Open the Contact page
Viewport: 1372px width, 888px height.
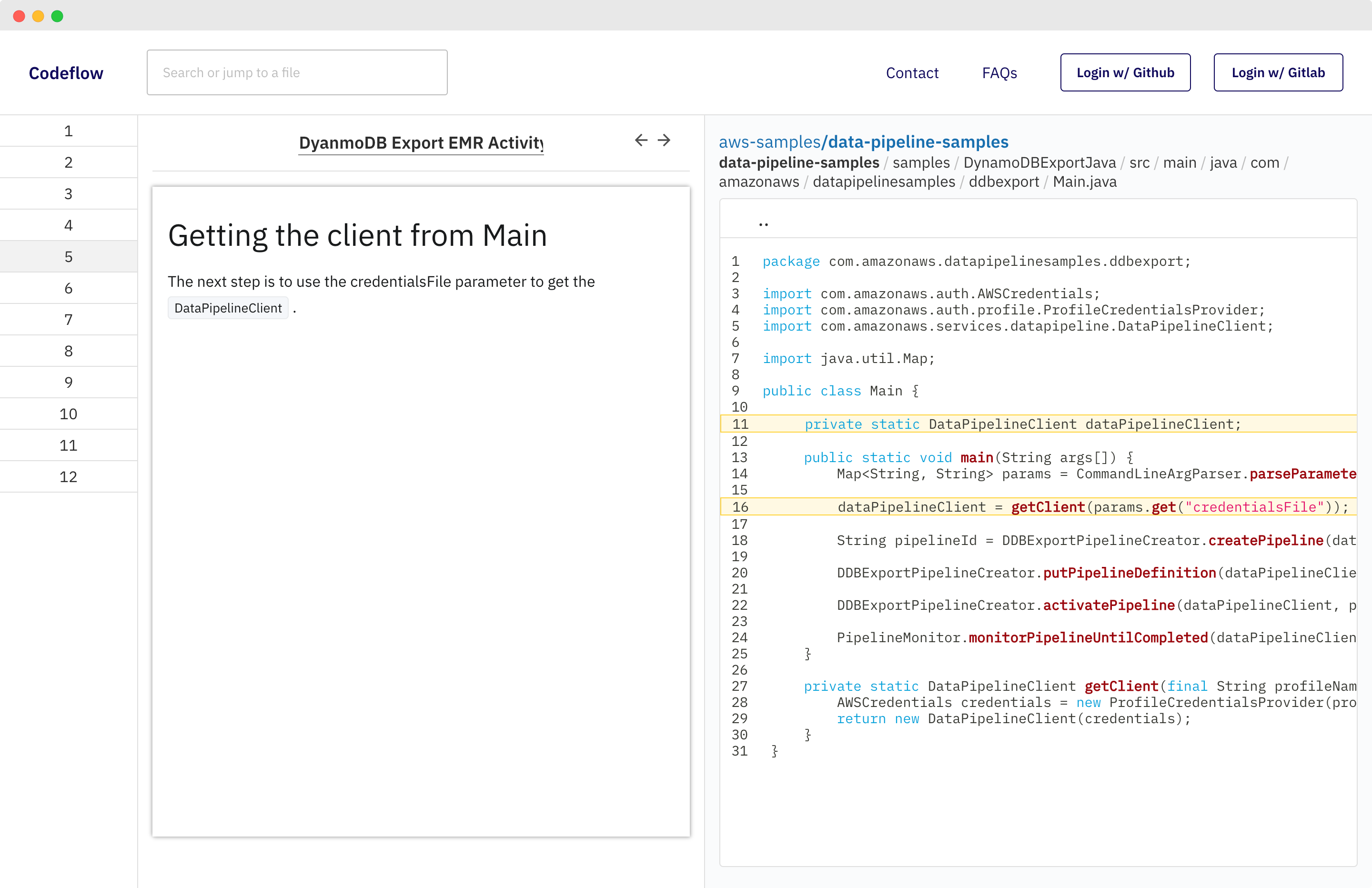pos(912,73)
